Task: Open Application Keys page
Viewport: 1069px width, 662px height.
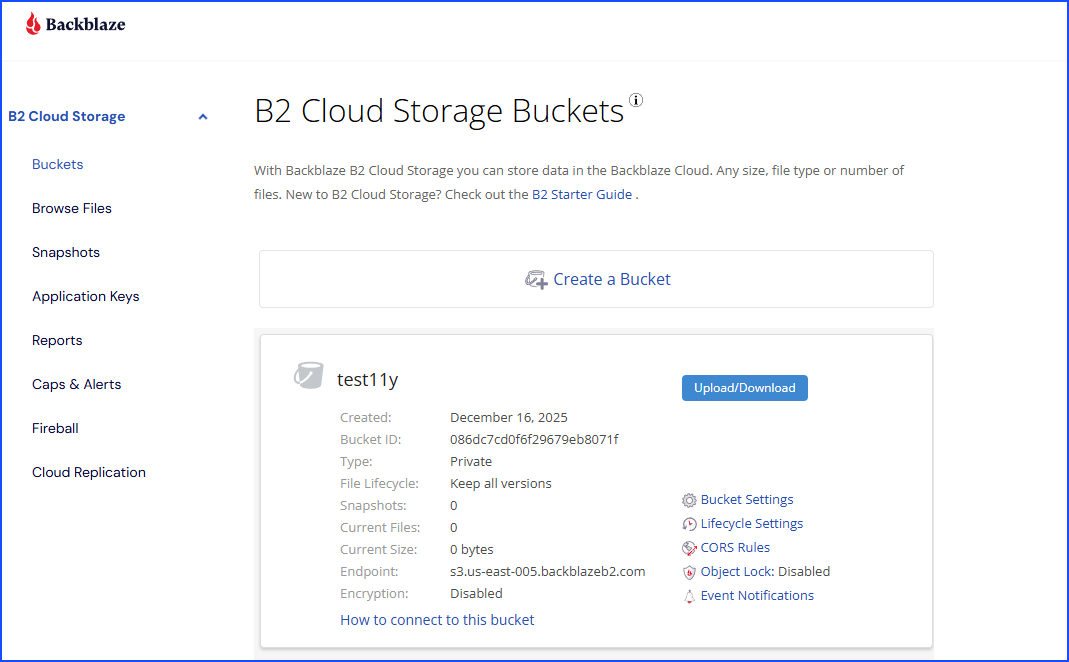Action: pos(86,296)
